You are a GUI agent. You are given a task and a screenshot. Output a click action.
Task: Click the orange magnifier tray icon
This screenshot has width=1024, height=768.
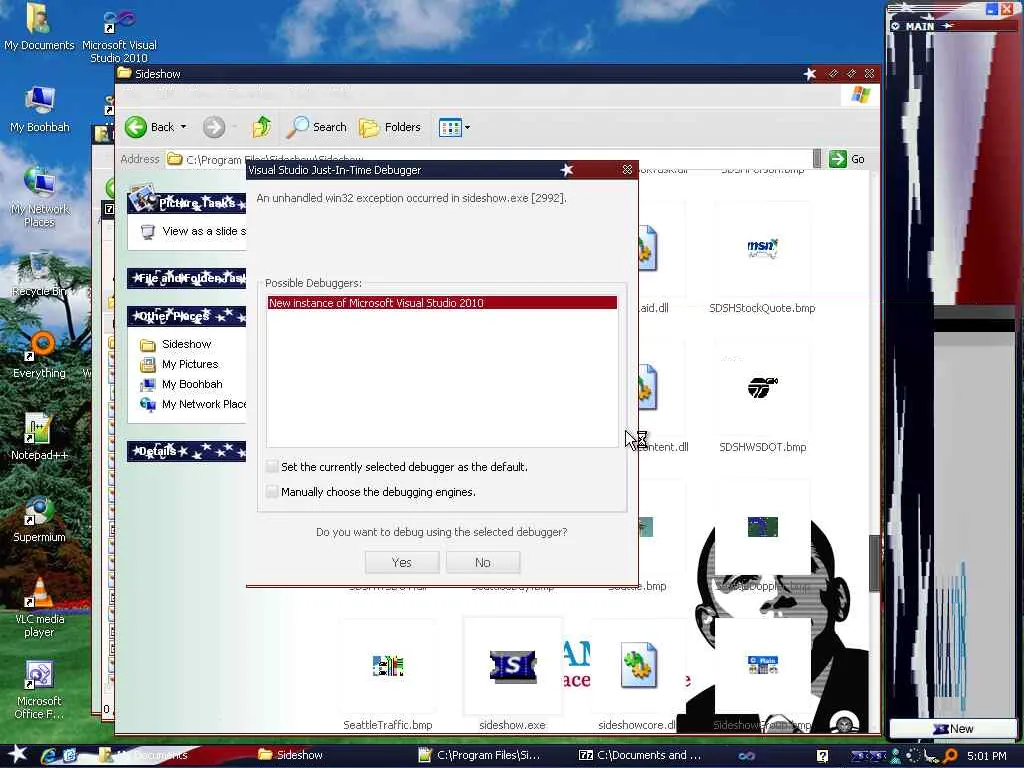pos(950,756)
